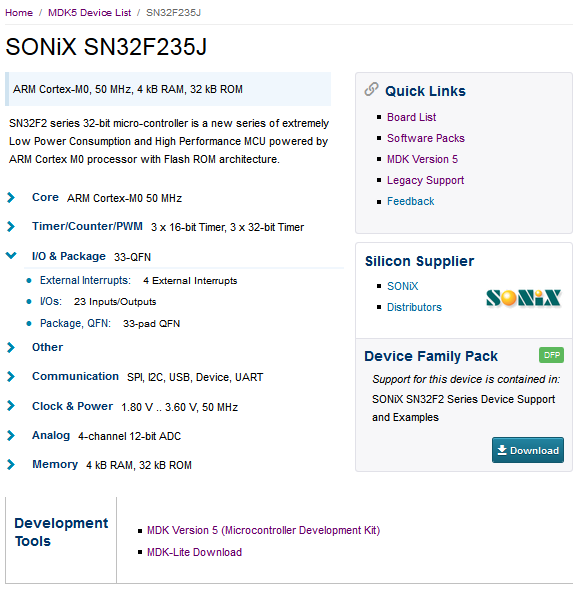Click the green DFP badge
Screen dimensions: 580x590
[x=551, y=355]
